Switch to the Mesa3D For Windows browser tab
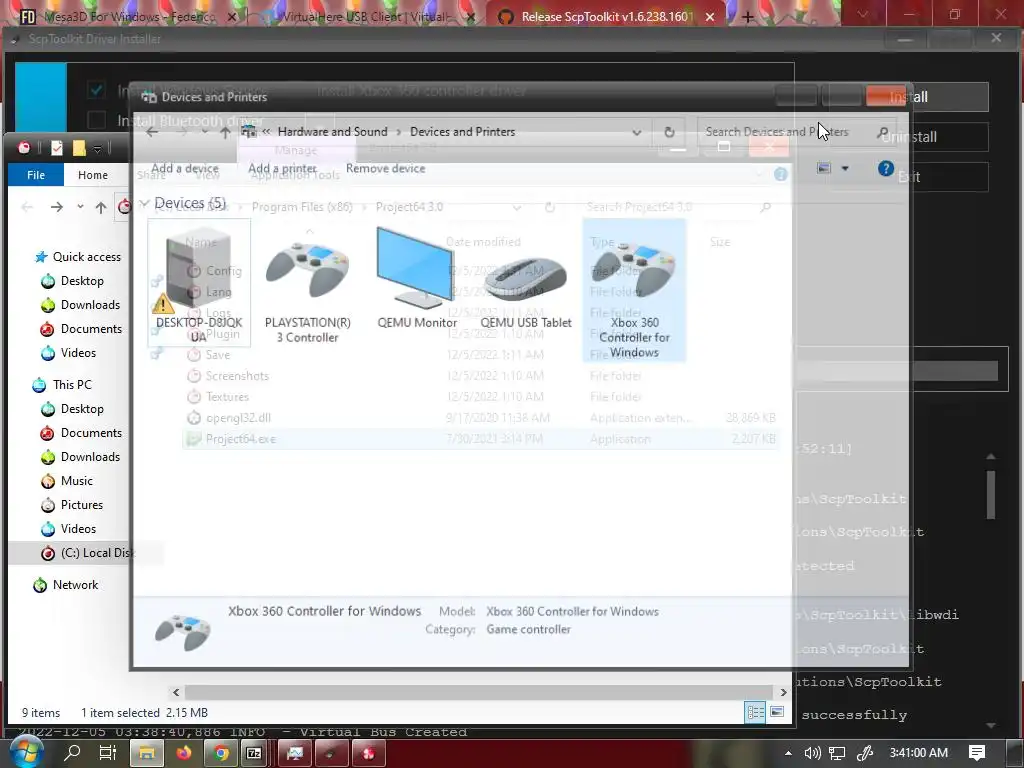This screenshot has width=1024, height=768. (127, 16)
